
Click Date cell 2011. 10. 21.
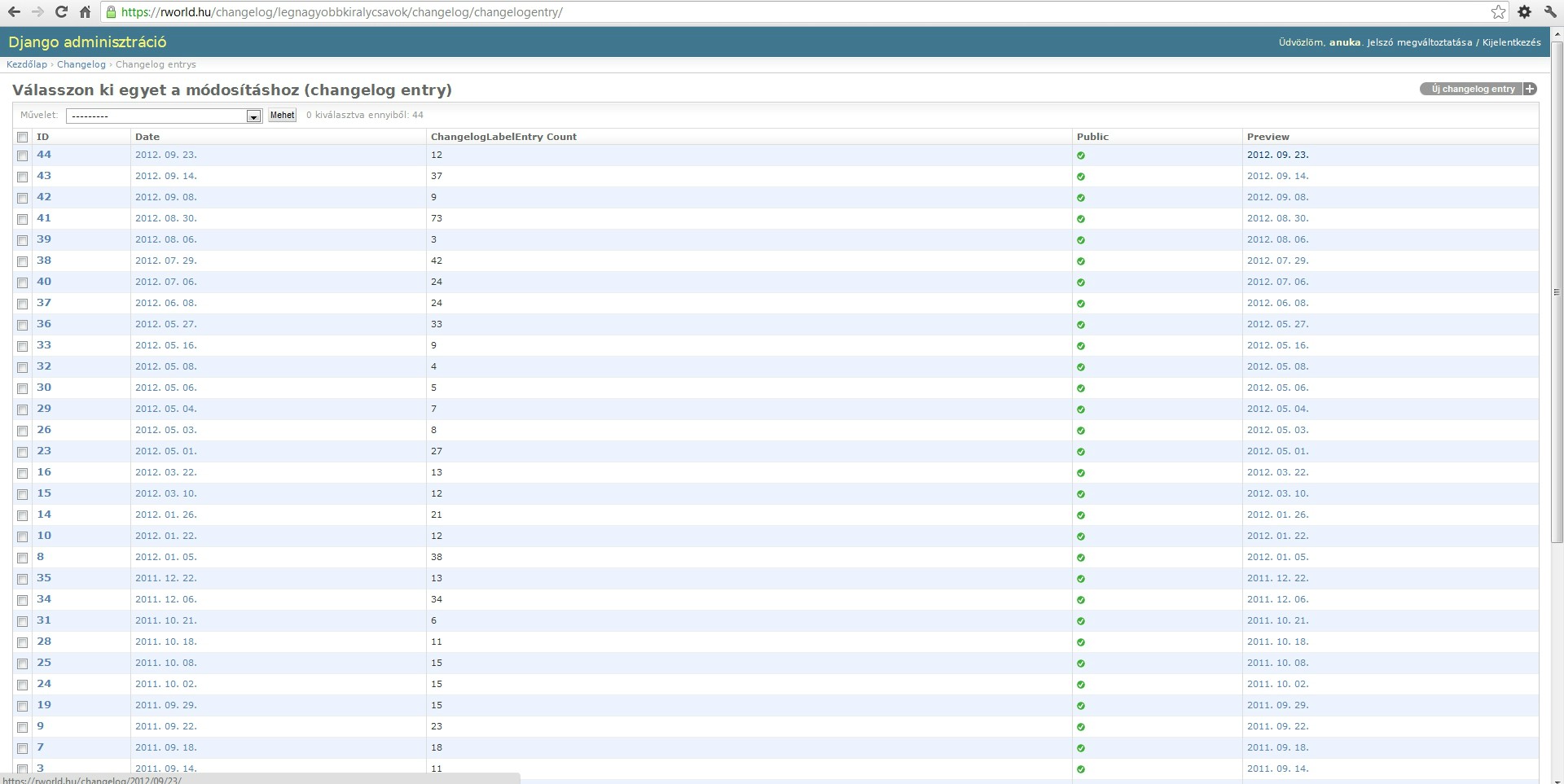[x=166, y=620]
